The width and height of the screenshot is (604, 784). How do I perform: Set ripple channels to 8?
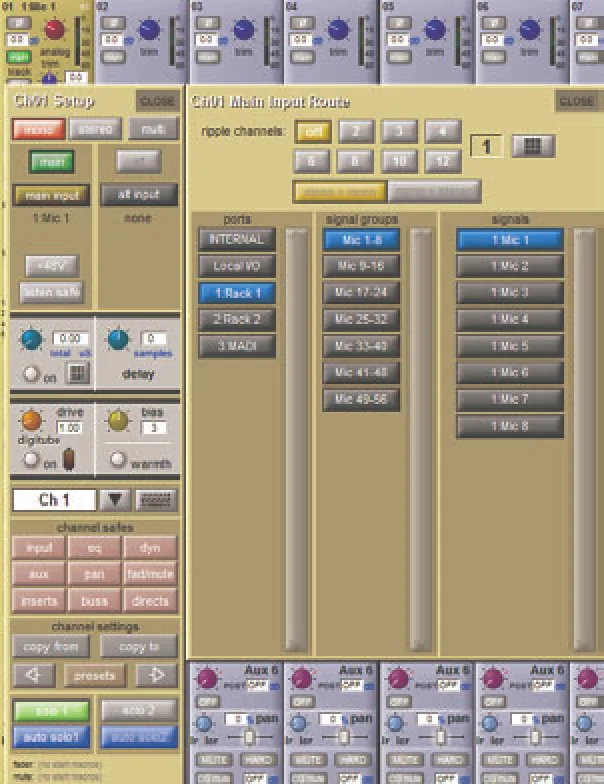pyautogui.click(x=355, y=161)
